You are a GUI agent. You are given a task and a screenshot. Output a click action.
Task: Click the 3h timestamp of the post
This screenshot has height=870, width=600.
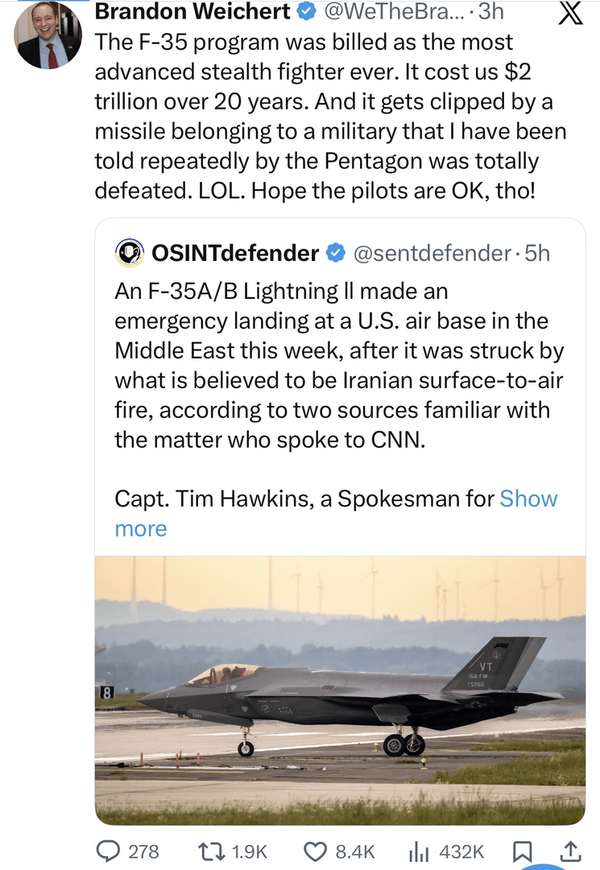click(491, 13)
